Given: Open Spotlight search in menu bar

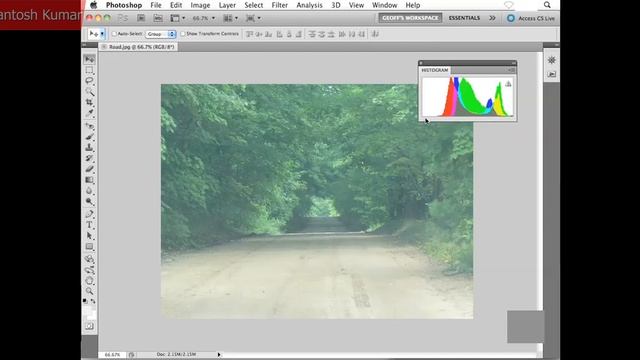Looking at the screenshot, I should [x=547, y=5].
